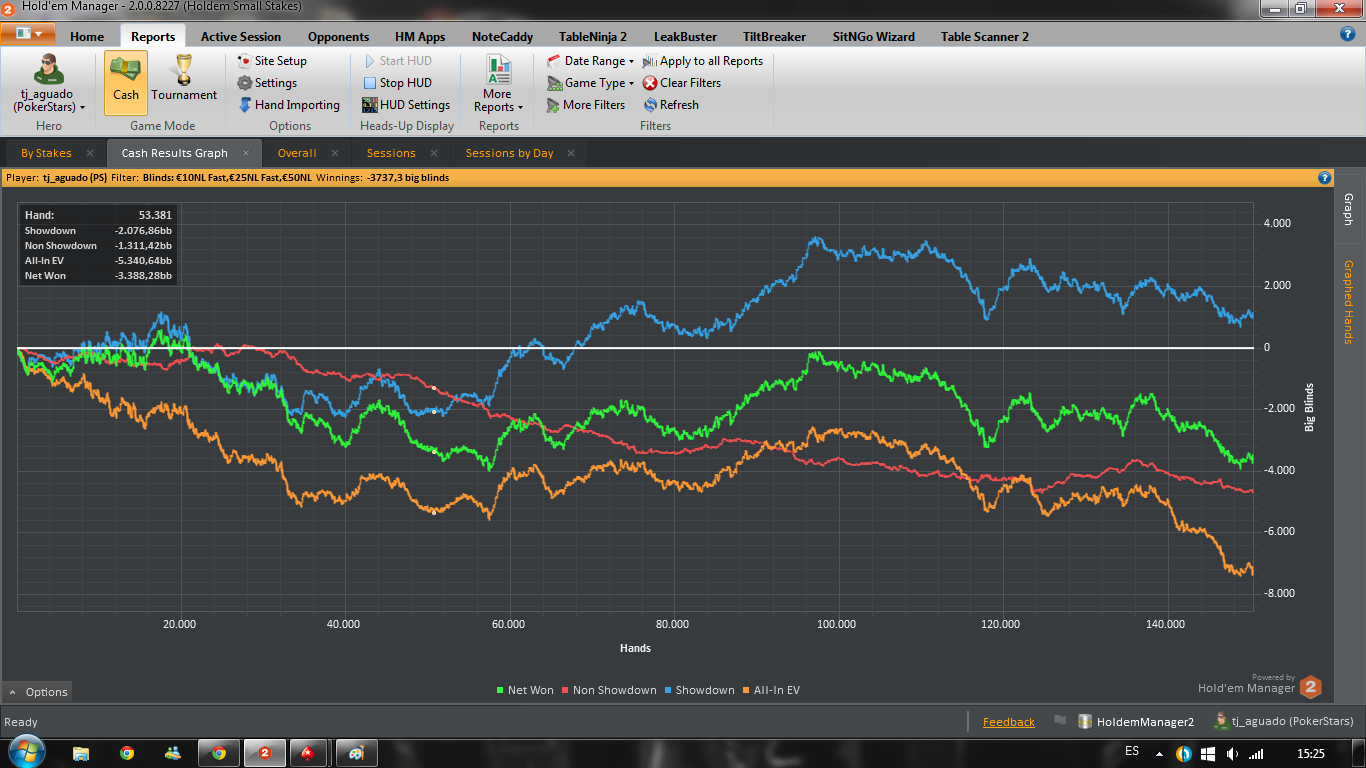Open the Opponents ribbon tab
The width and height of the screenshot is (1366, 768).
pyautogui.click(x=338, y=36)
